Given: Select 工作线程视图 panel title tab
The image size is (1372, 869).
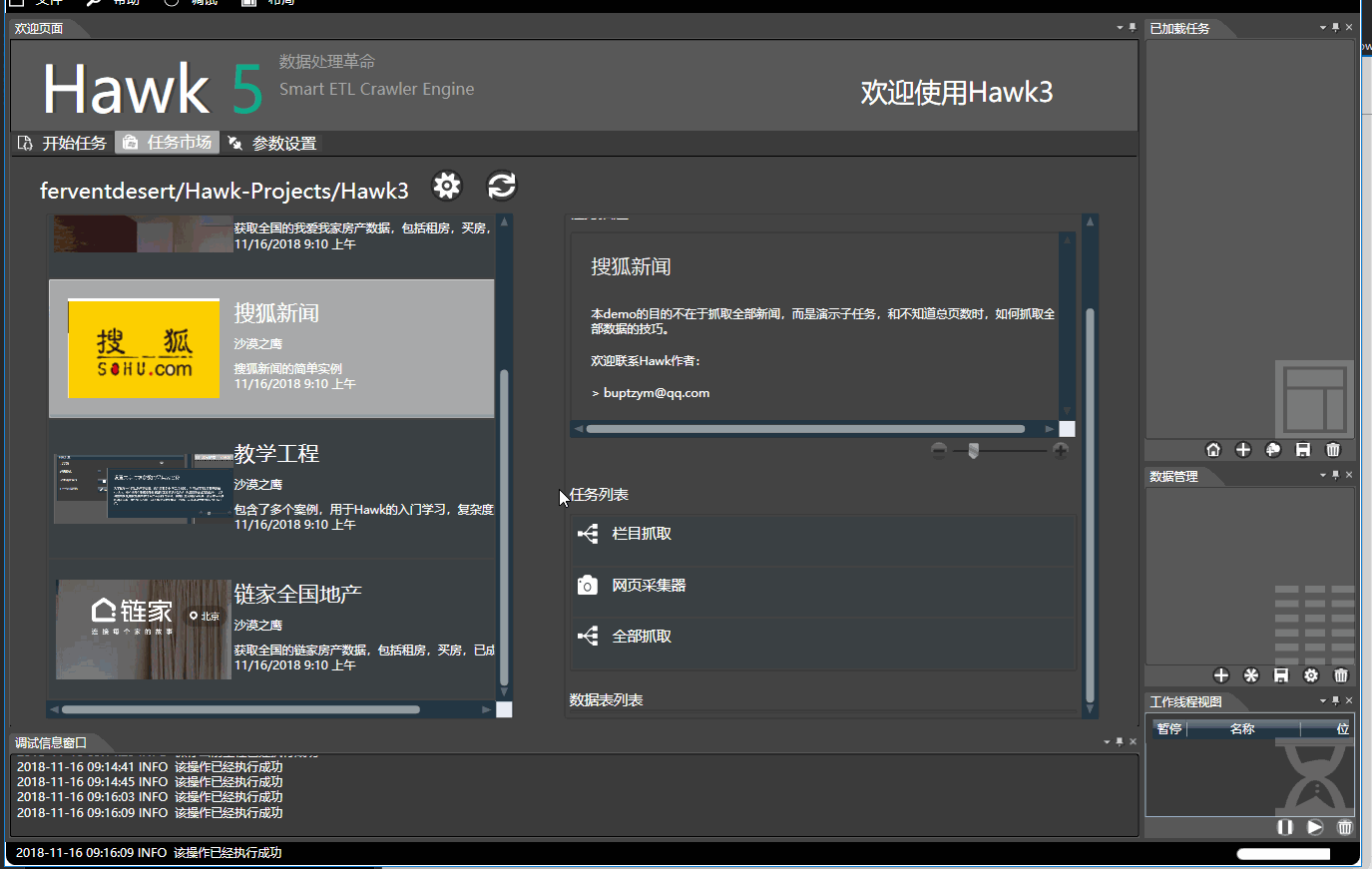Looking at the screenshot, I should (x=1185, y=701).
